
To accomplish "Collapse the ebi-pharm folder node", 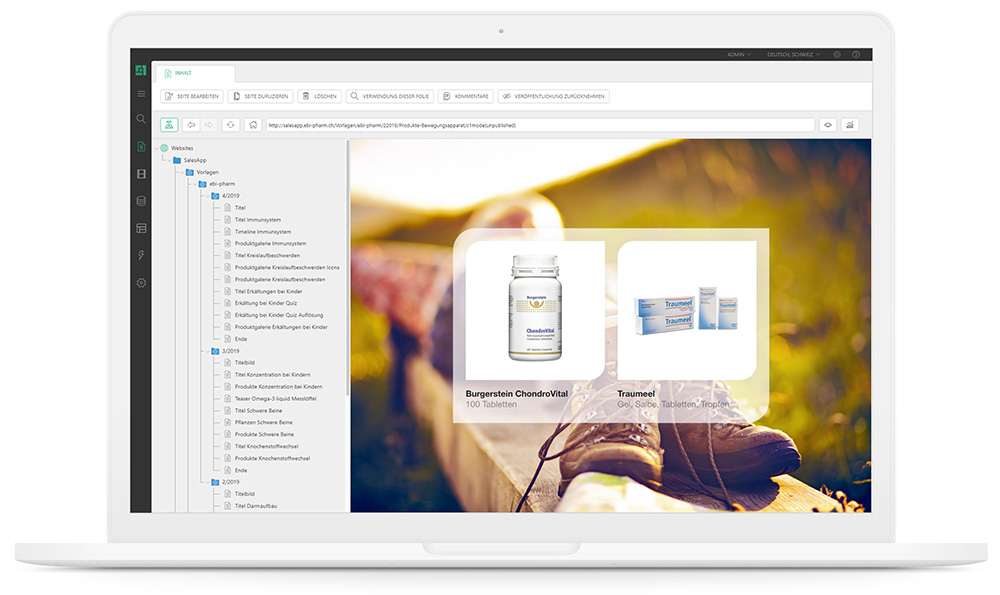I will point(195,184).
